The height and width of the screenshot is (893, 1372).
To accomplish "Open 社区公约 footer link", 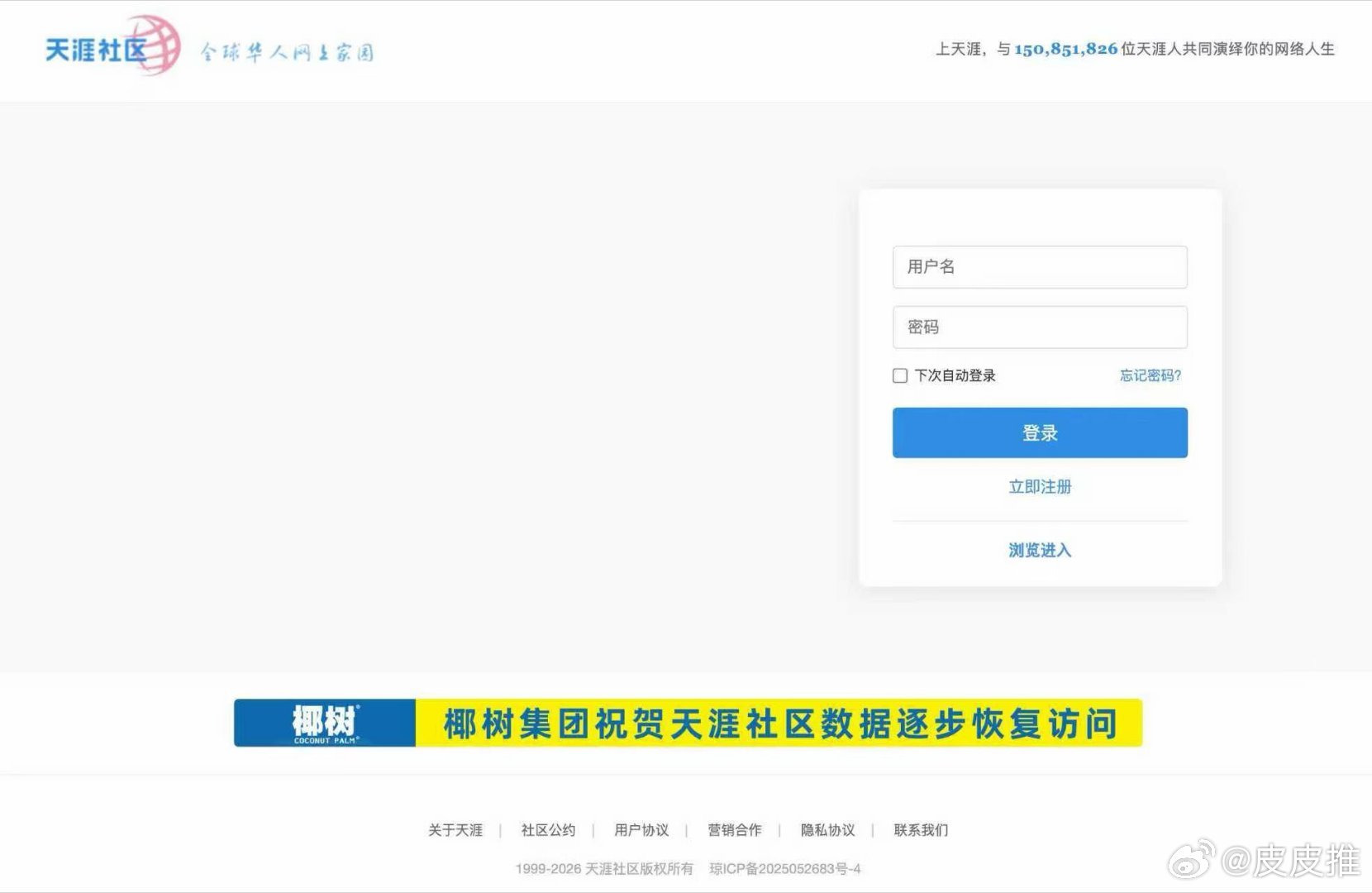I will tap(548, 829).
